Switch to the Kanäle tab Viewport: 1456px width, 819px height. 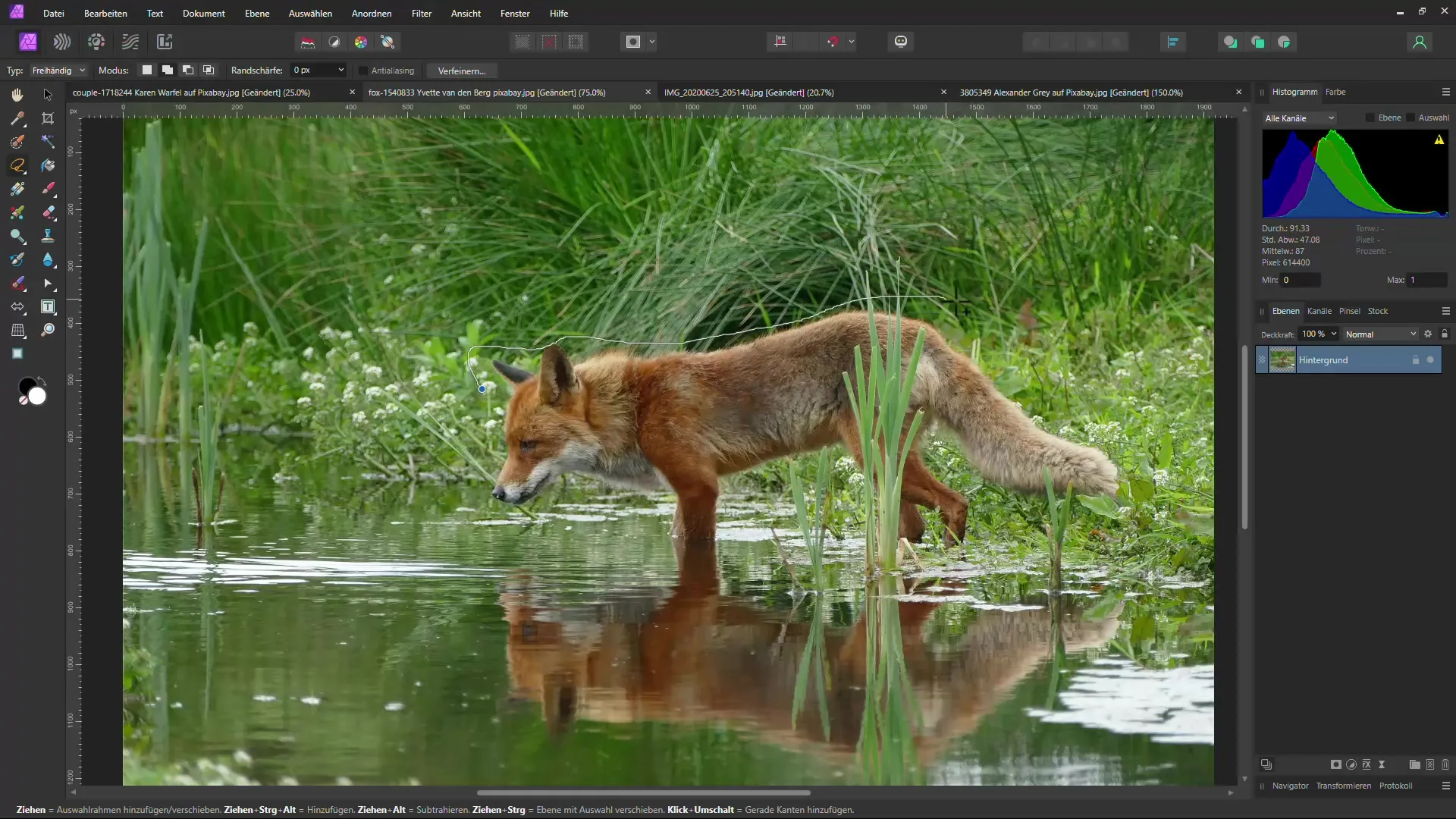tap(1319, 311)
